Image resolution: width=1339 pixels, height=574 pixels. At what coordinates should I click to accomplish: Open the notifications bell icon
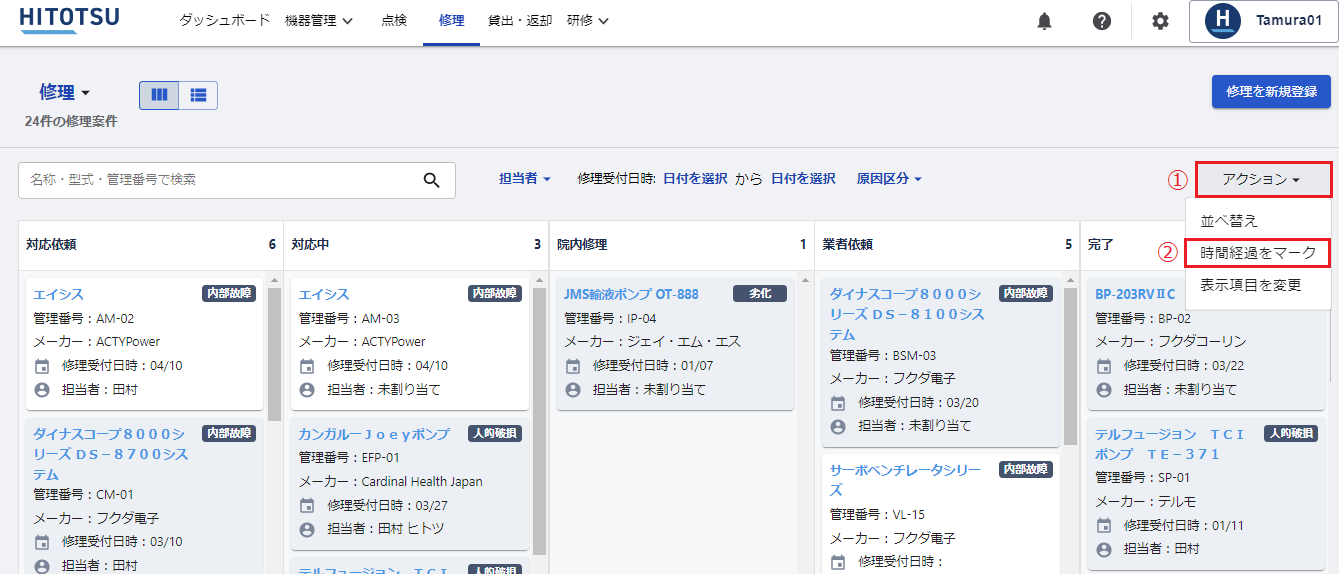click(1044, 21)
